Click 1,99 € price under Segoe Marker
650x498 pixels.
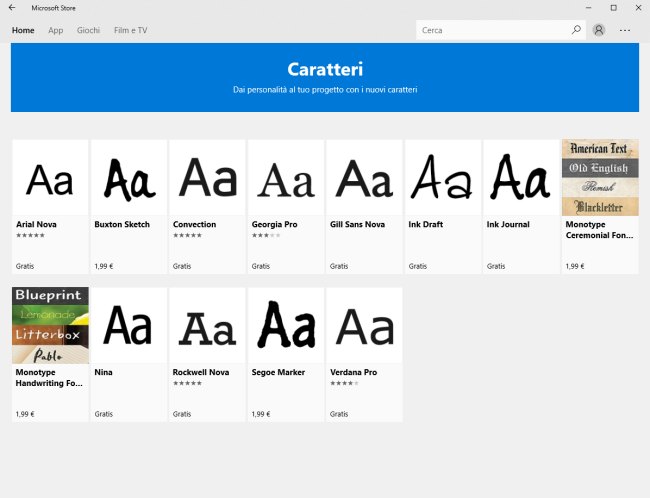coord(261,414)
